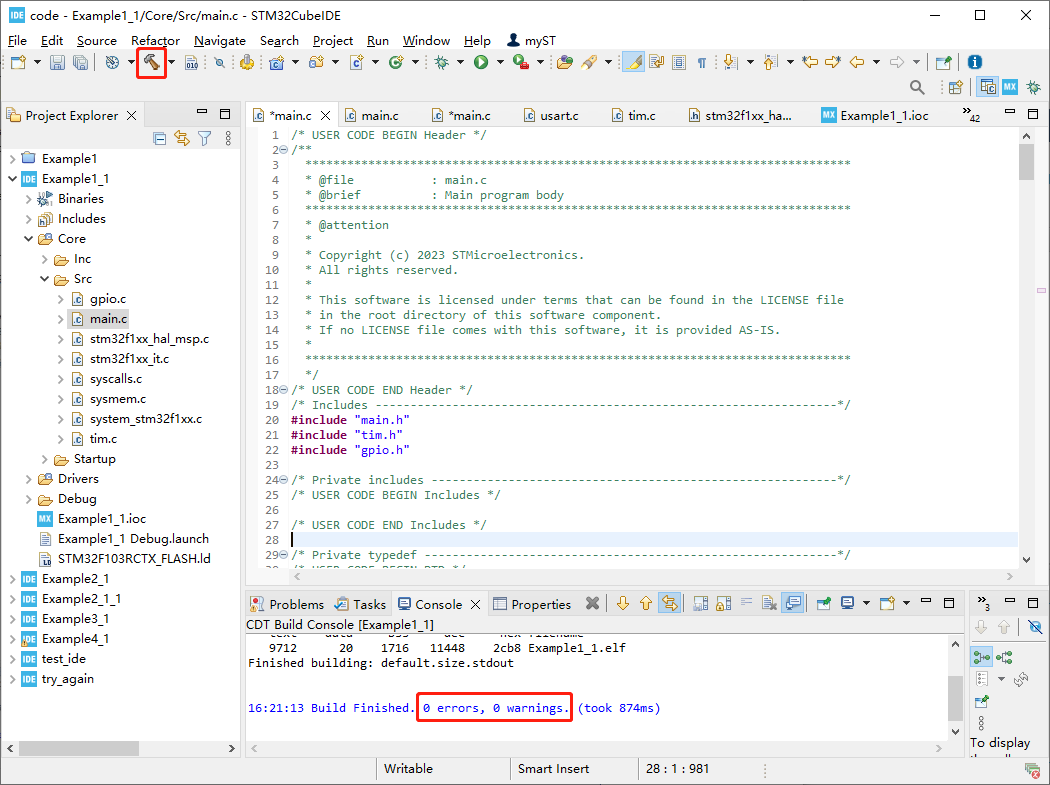Show hidden editor tabs list (»42)
This screenshot has height=785, width=1050.
971,114
